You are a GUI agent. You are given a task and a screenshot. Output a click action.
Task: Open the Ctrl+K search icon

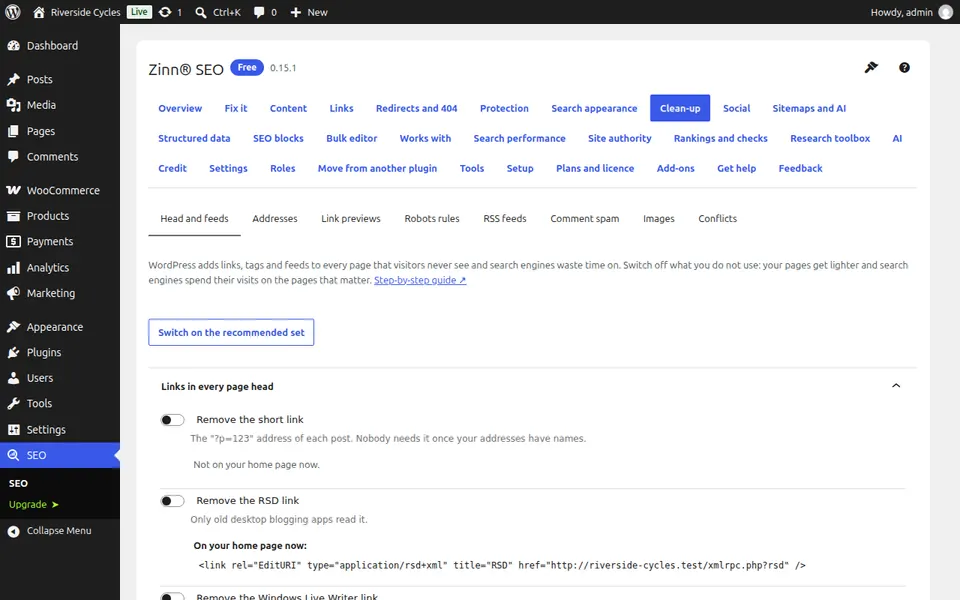tap(201, 12)
